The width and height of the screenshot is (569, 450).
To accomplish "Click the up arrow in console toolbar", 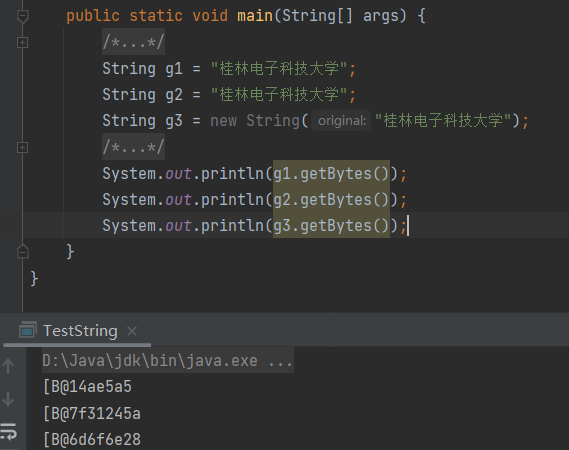I will tap(8, 366).
